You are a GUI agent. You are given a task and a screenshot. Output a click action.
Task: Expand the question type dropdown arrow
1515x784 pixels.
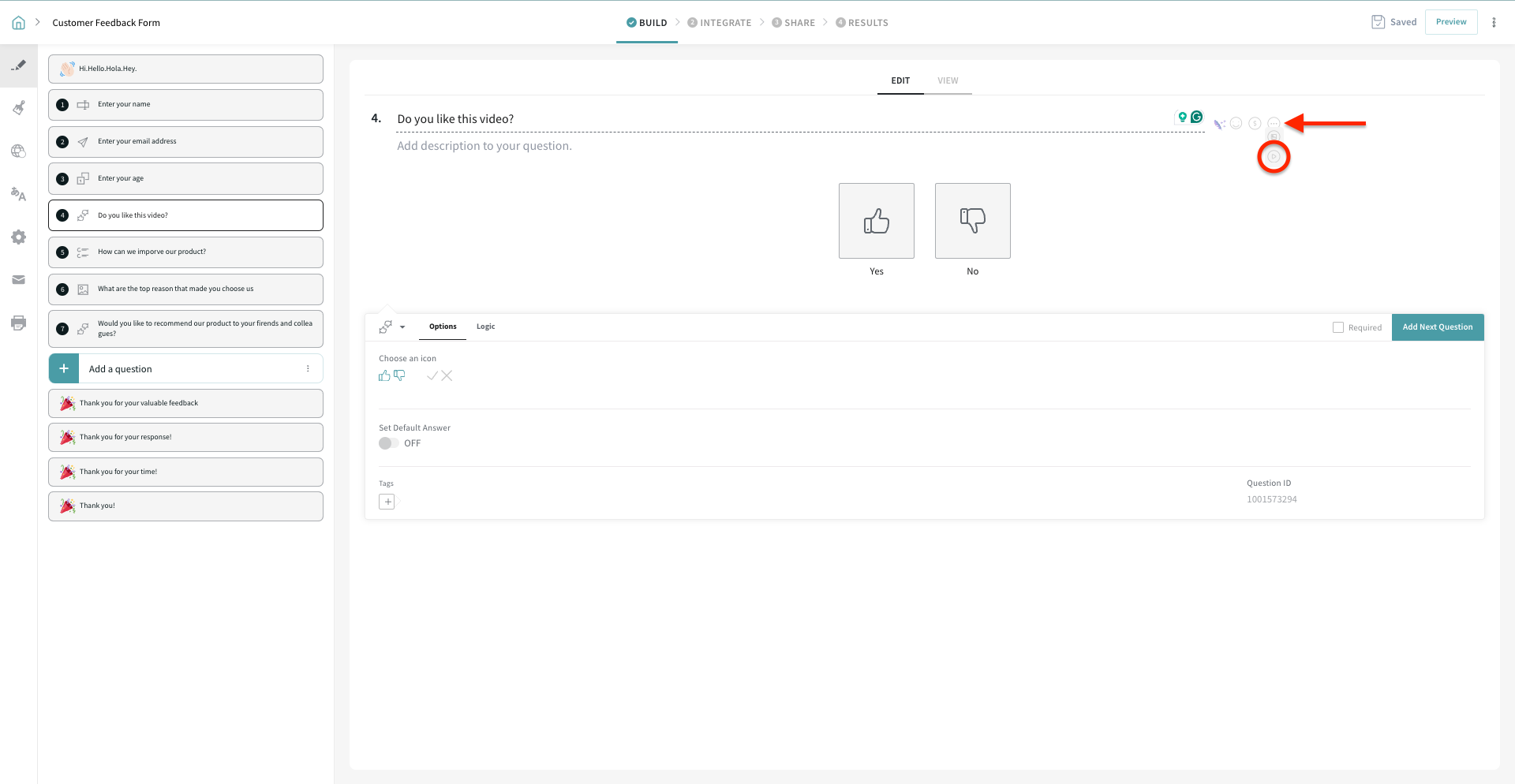(x=402, y=327)
